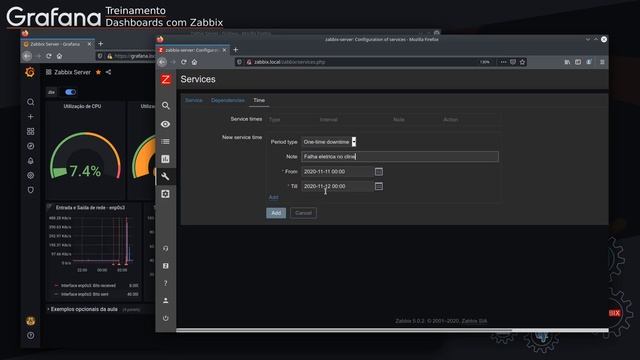640x360 pixels.
Task: Open the calendar picker next to Till
Action: (x=379, y=186)
